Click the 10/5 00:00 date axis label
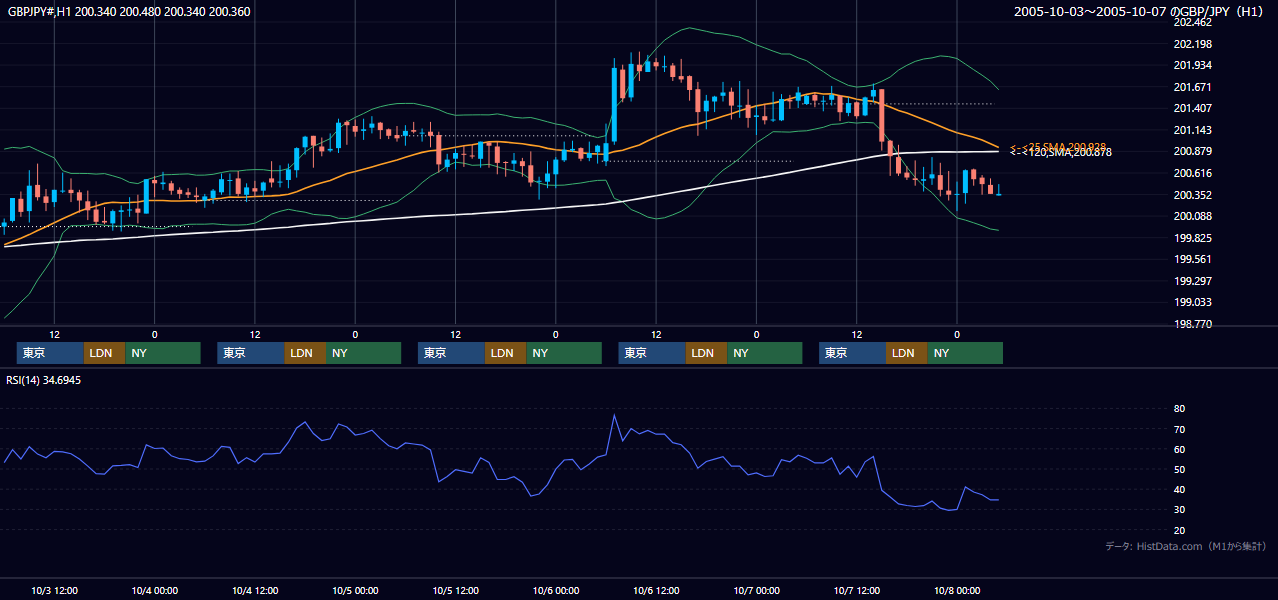The width and height of the screenshot is (1278, 600). click(x=355, y=591)
